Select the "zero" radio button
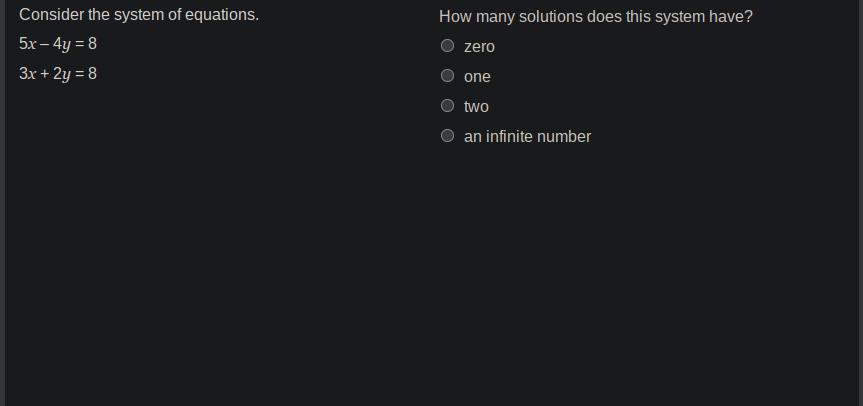The height and width of the screenshot is (406, 863). point(448,46)
